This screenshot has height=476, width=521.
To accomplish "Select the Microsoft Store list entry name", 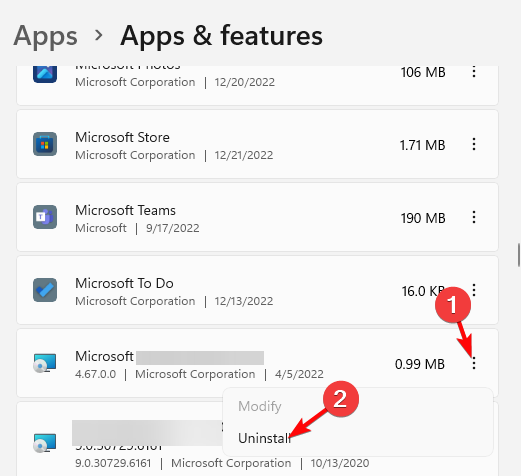I will (122, 137).
